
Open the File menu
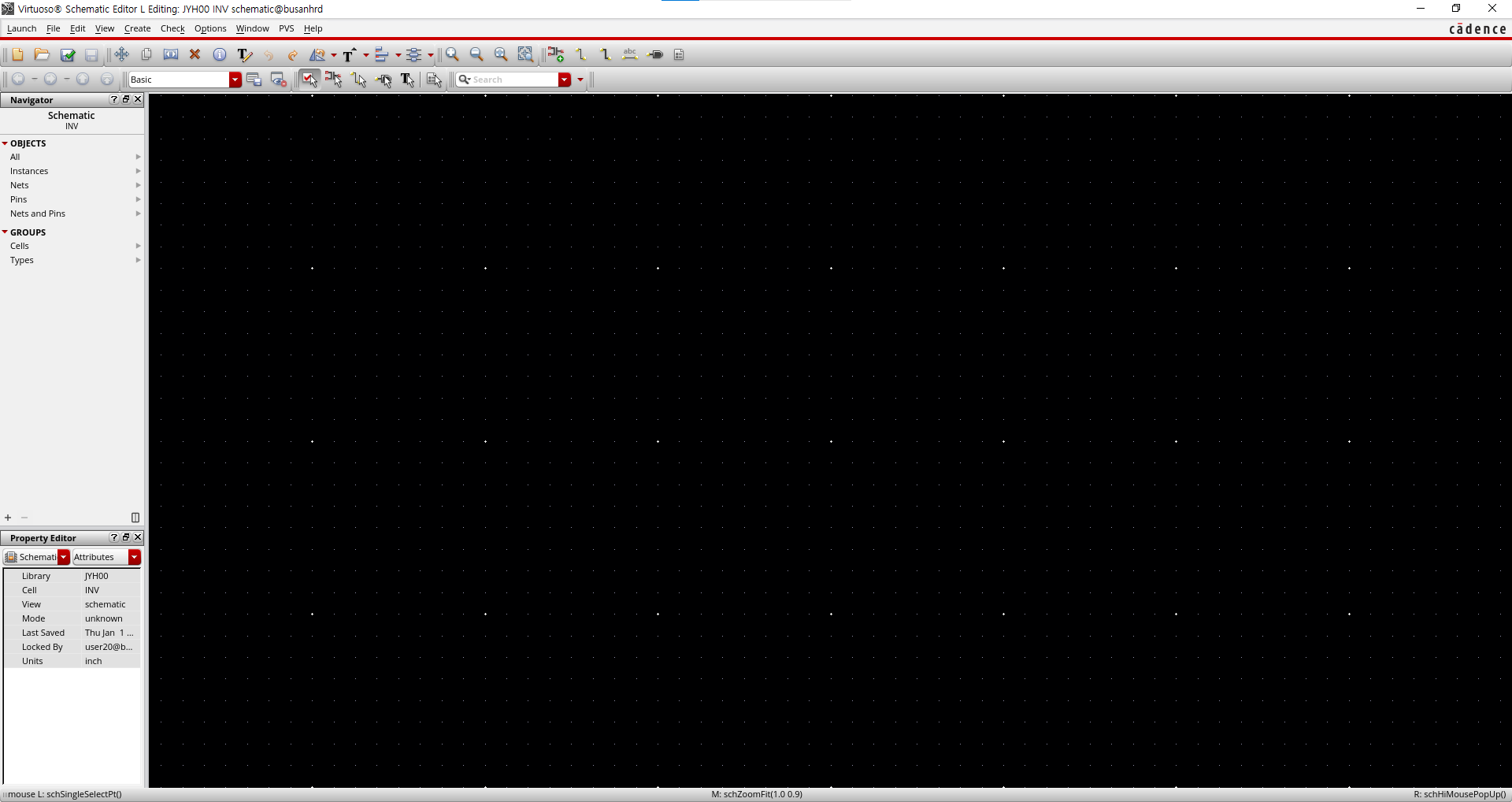click(x=53, y=28)
